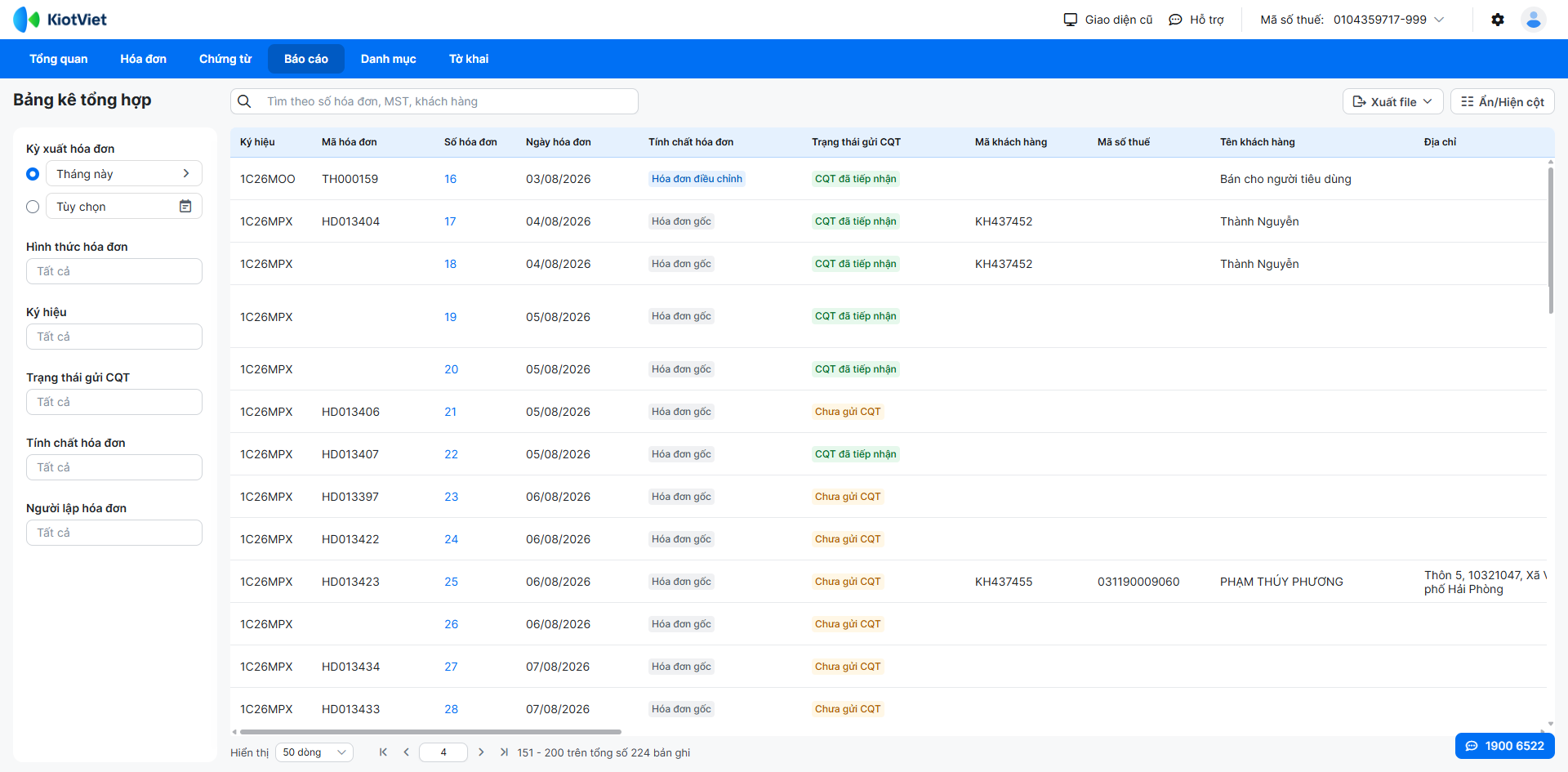The width and height of the screenshot is (1568, 772).
Task: Click the Giao diện cũ monitor icon
Action: coord(1071,20)
